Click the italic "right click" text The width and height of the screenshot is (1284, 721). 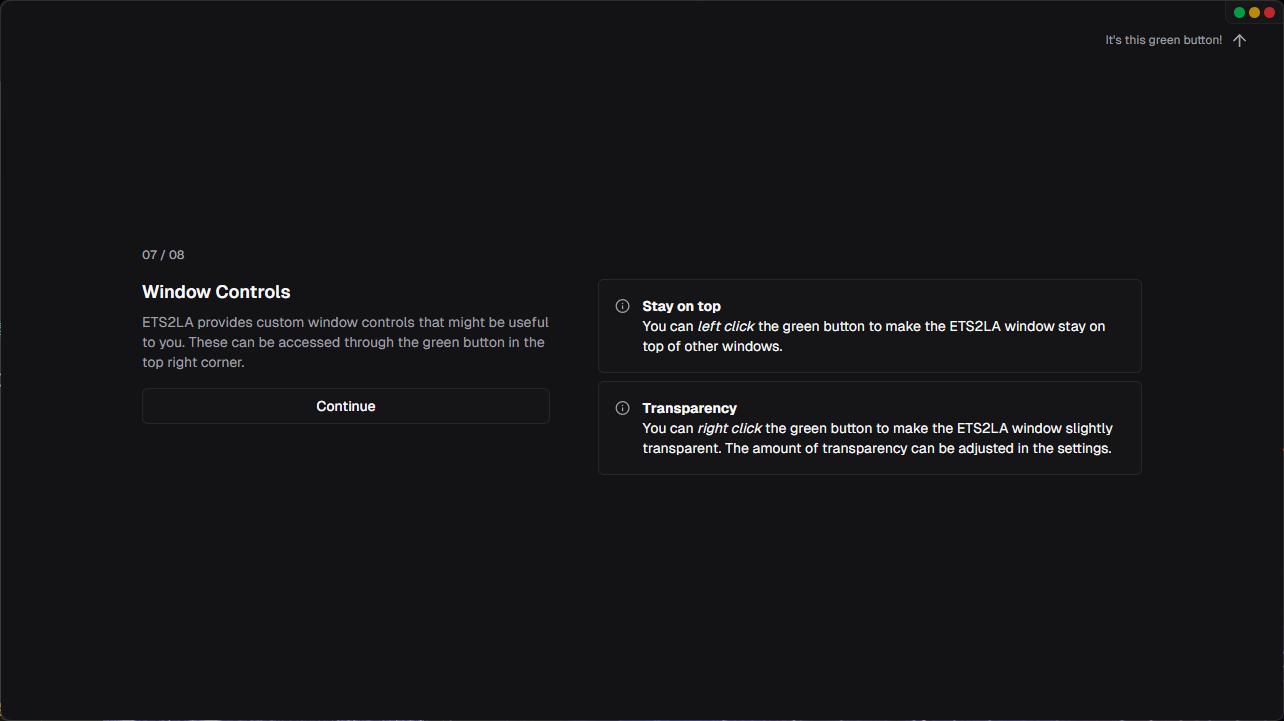(729, 428)
